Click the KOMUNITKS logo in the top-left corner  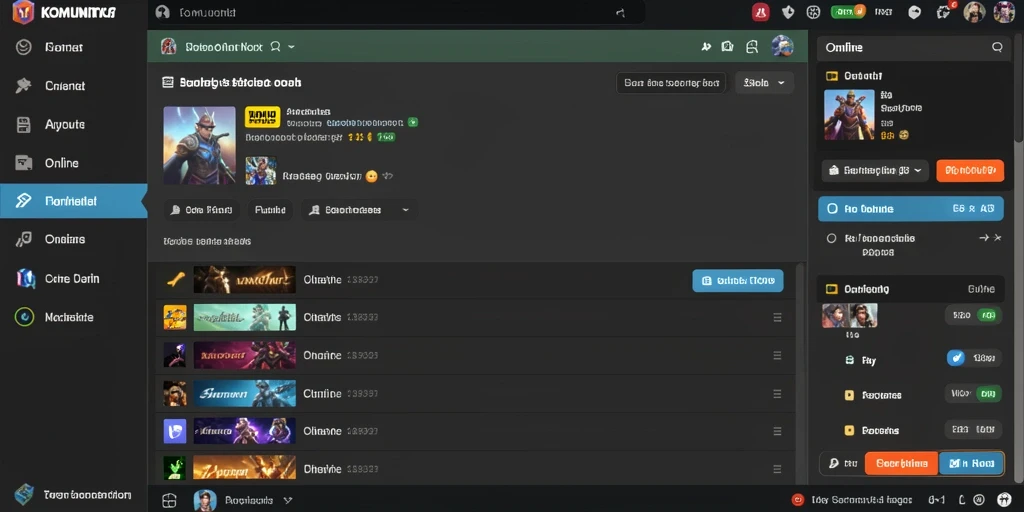point(64,12)
